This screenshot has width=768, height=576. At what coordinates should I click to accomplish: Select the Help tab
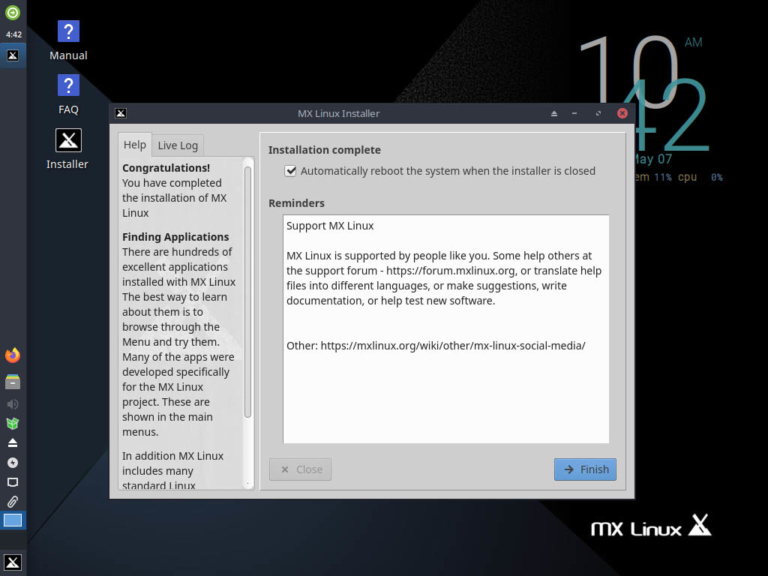135,145
